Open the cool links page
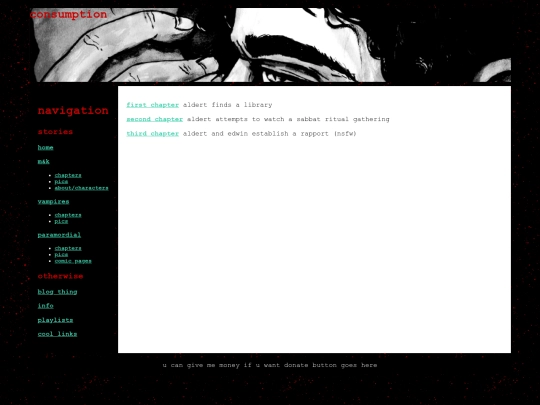This screenshot has width=540, height=405. coord(58,334)
